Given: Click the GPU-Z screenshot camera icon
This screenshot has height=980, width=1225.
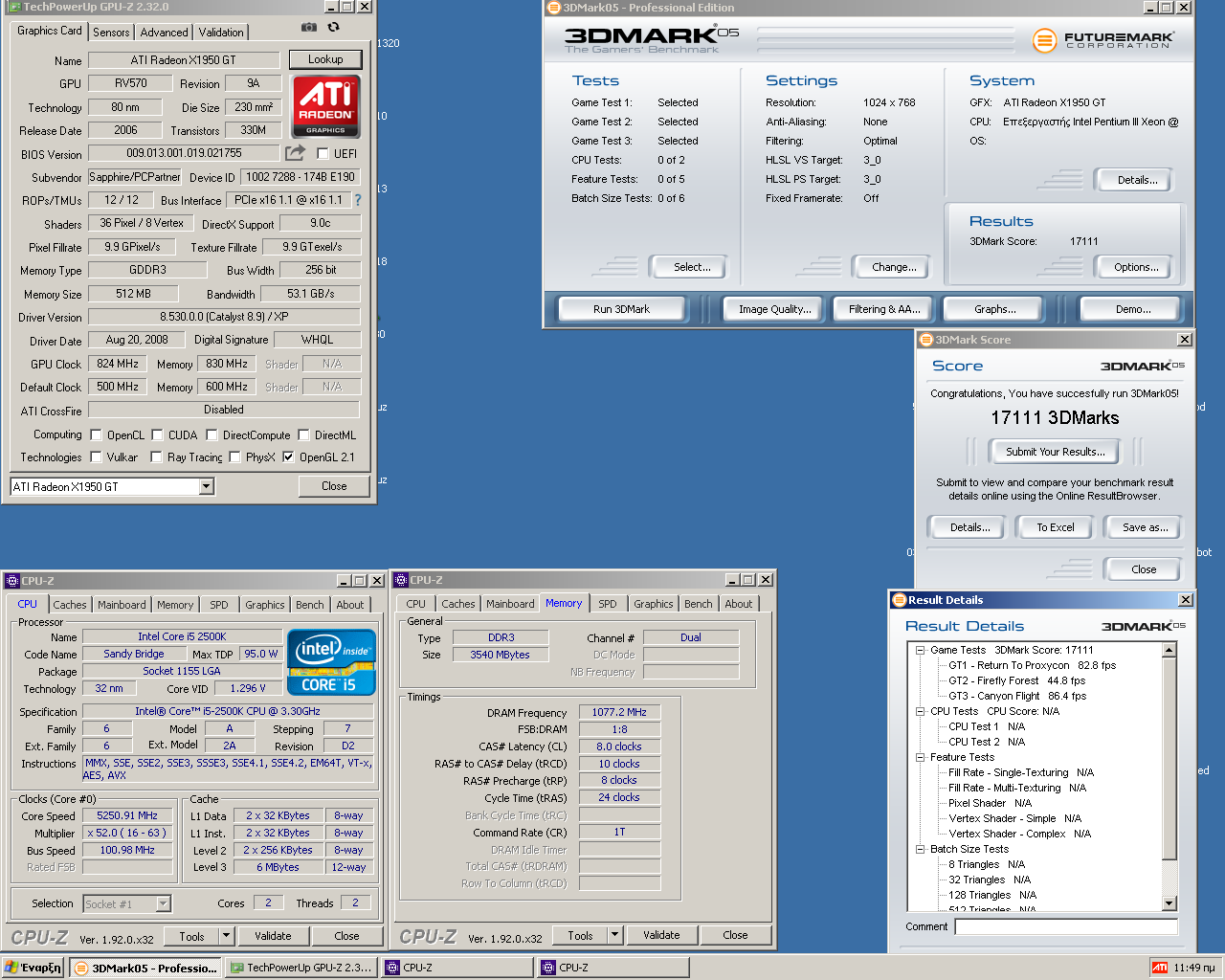Looking at the screenshot, I should tap(309, 28).
